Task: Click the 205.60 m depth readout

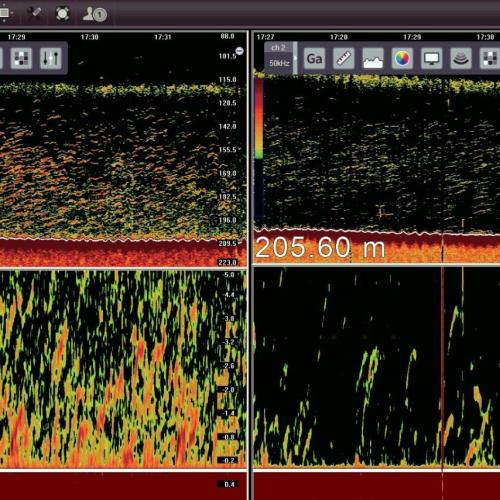Action: [x=320, y=248]
